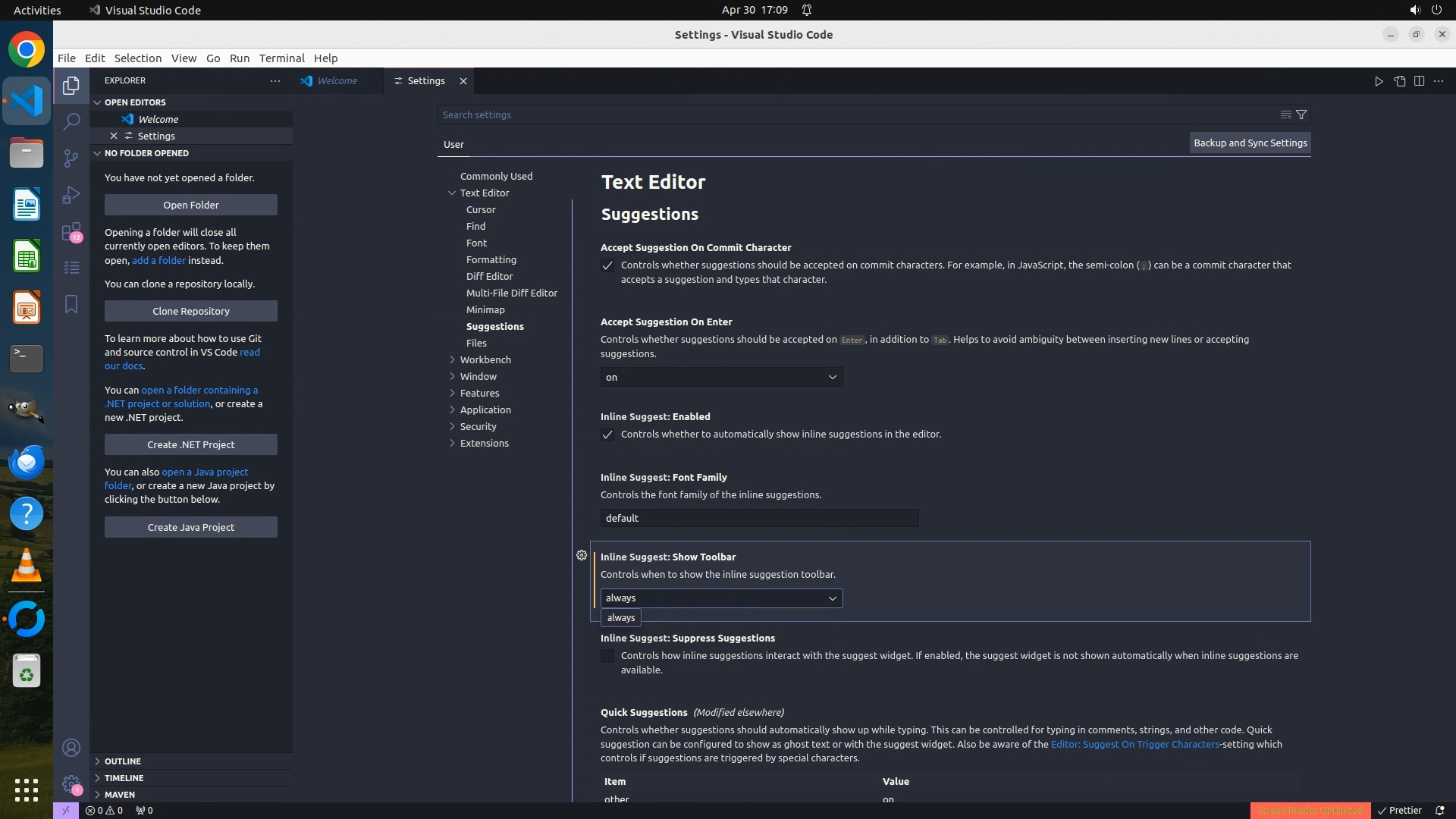Switch to the Welcome tab
The width and height of the screenshot is (1456, 819).
coord(337,81)
